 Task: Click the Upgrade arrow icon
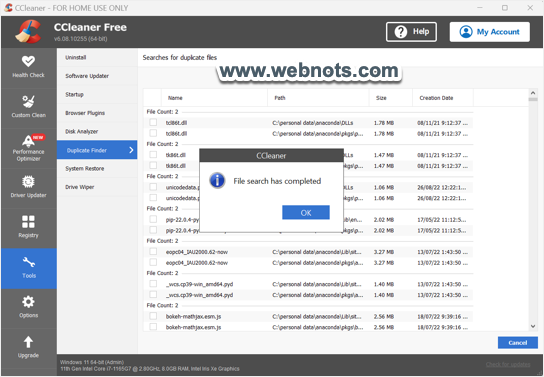pos(28,342)
